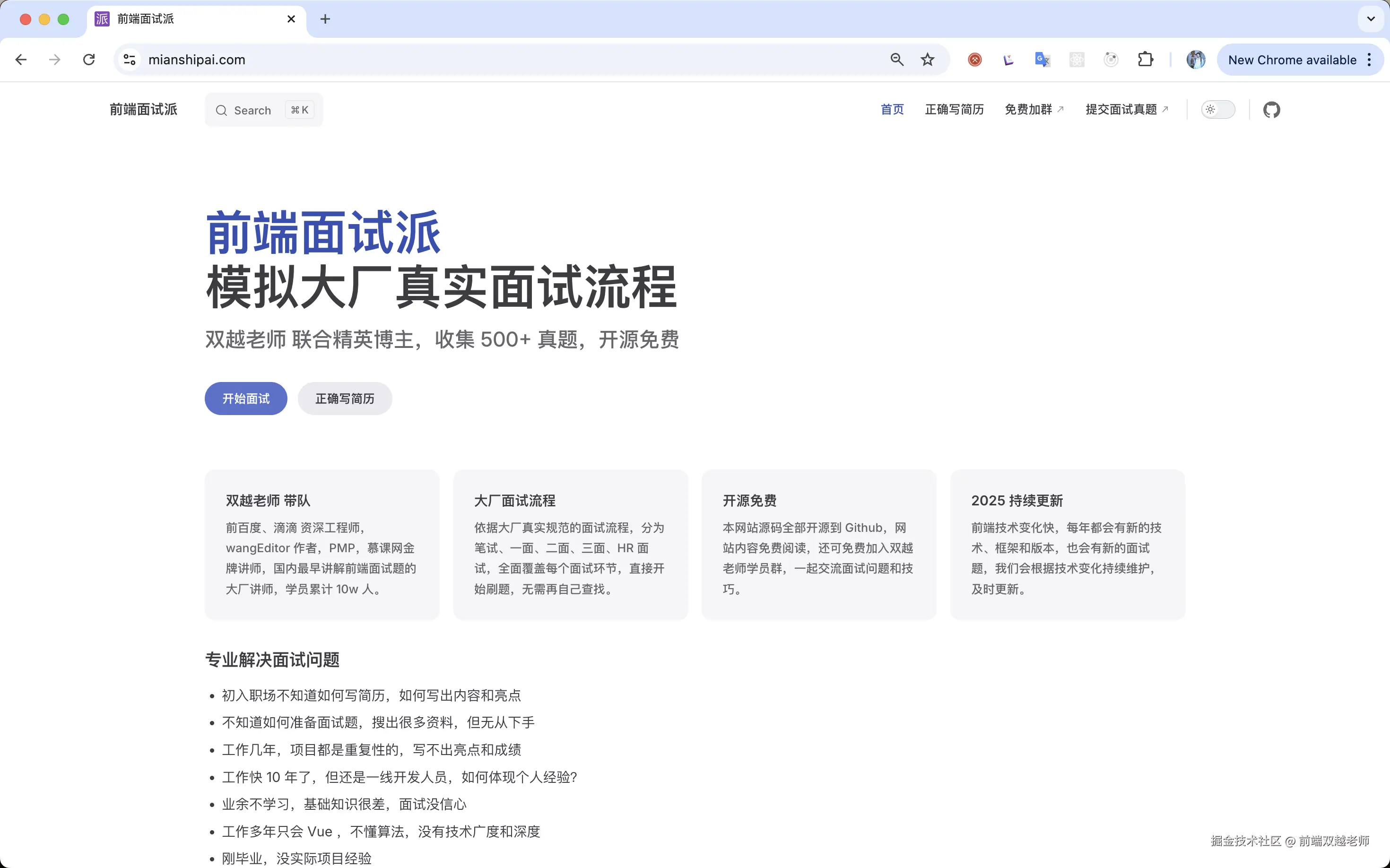
Task: Expand the orbit-shaped extension icon menu
Action: [1111, 59]
